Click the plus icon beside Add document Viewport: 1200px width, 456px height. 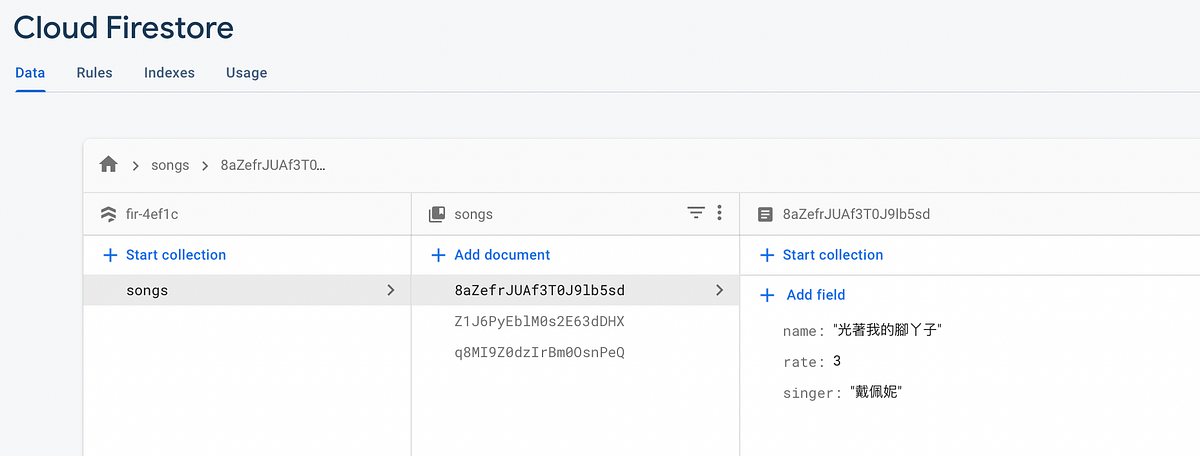click(x=438, y=255)
